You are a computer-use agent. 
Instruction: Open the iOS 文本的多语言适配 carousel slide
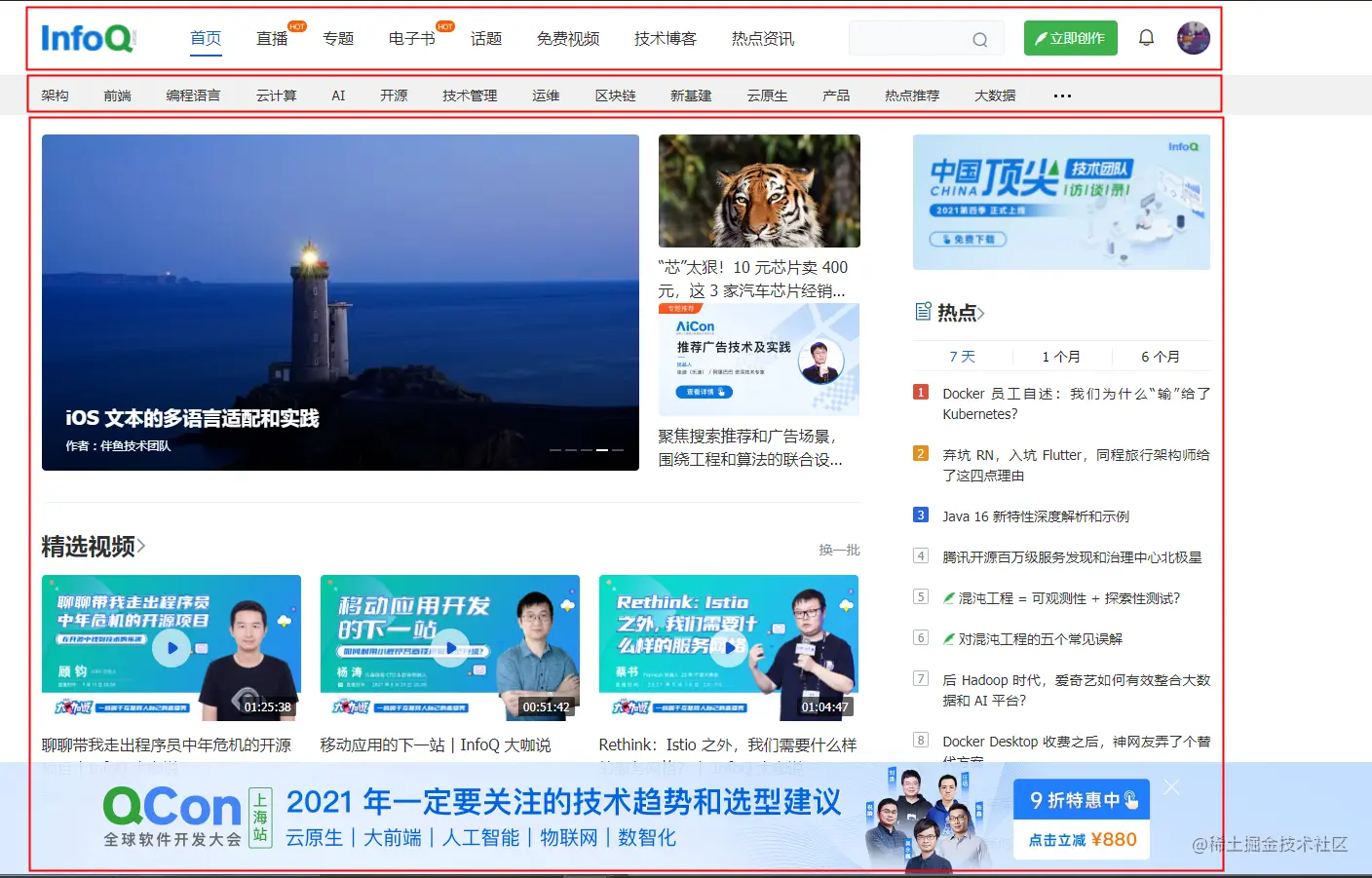pos(340,302)
